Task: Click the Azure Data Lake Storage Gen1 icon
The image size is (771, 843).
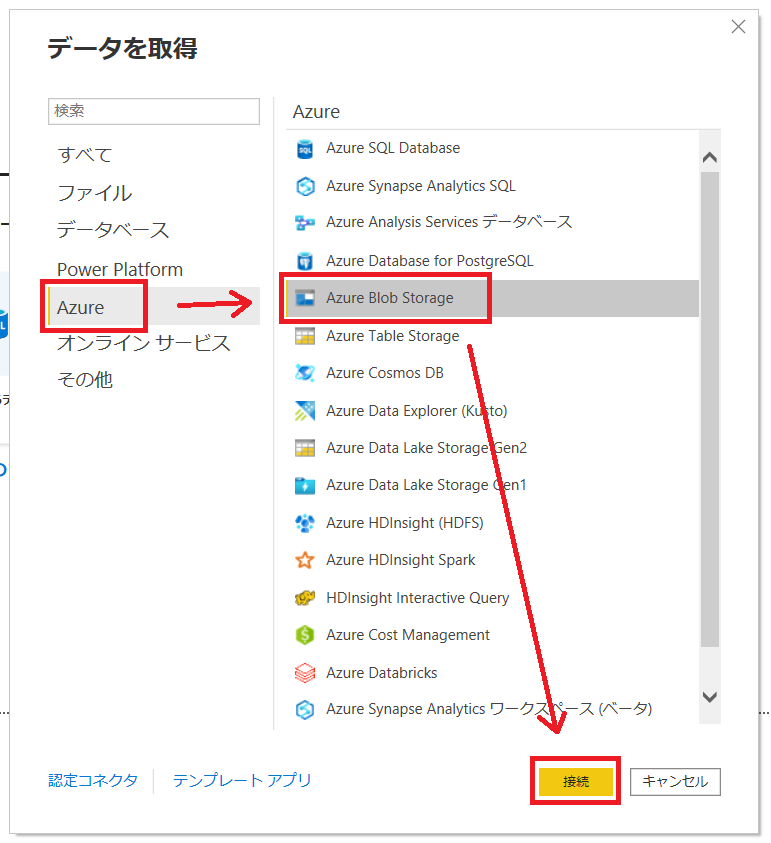Action: [x=305, y=485]
